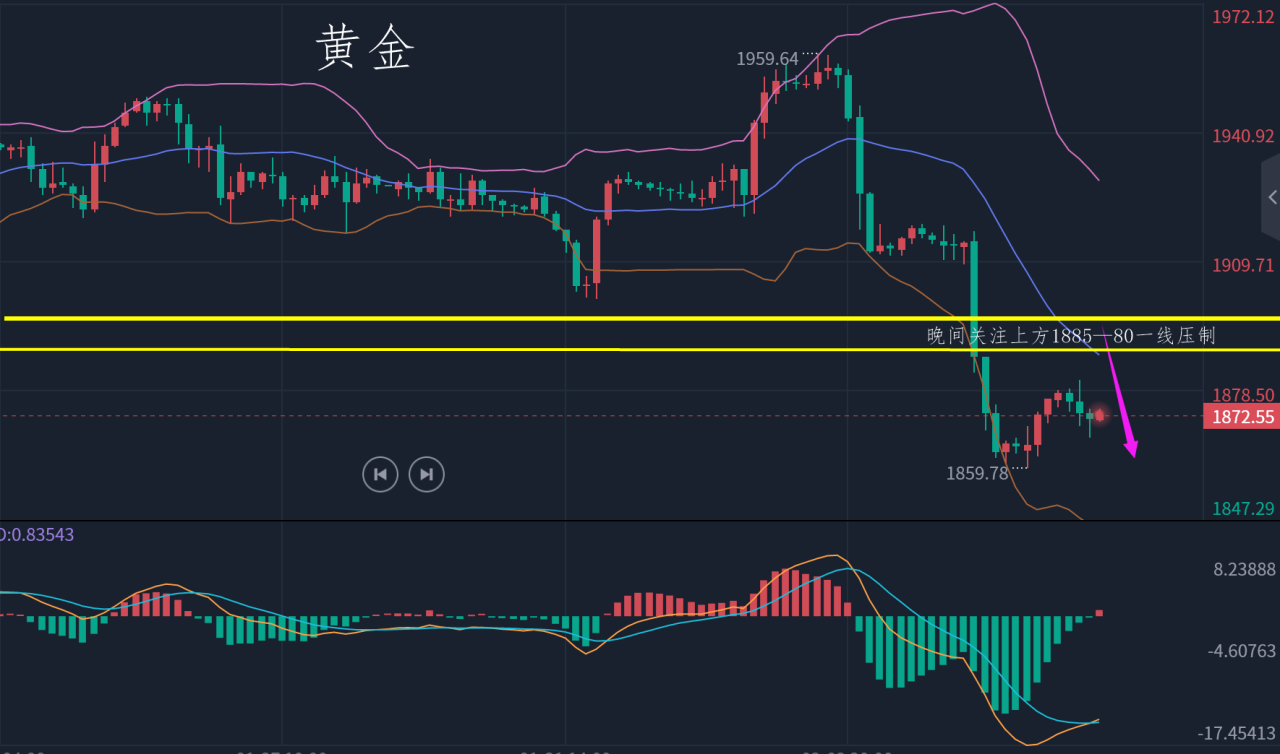The width and height of the screenshot is (1280, 754).
Task: Click the previous candle skip button
Action: click(380, 474)
